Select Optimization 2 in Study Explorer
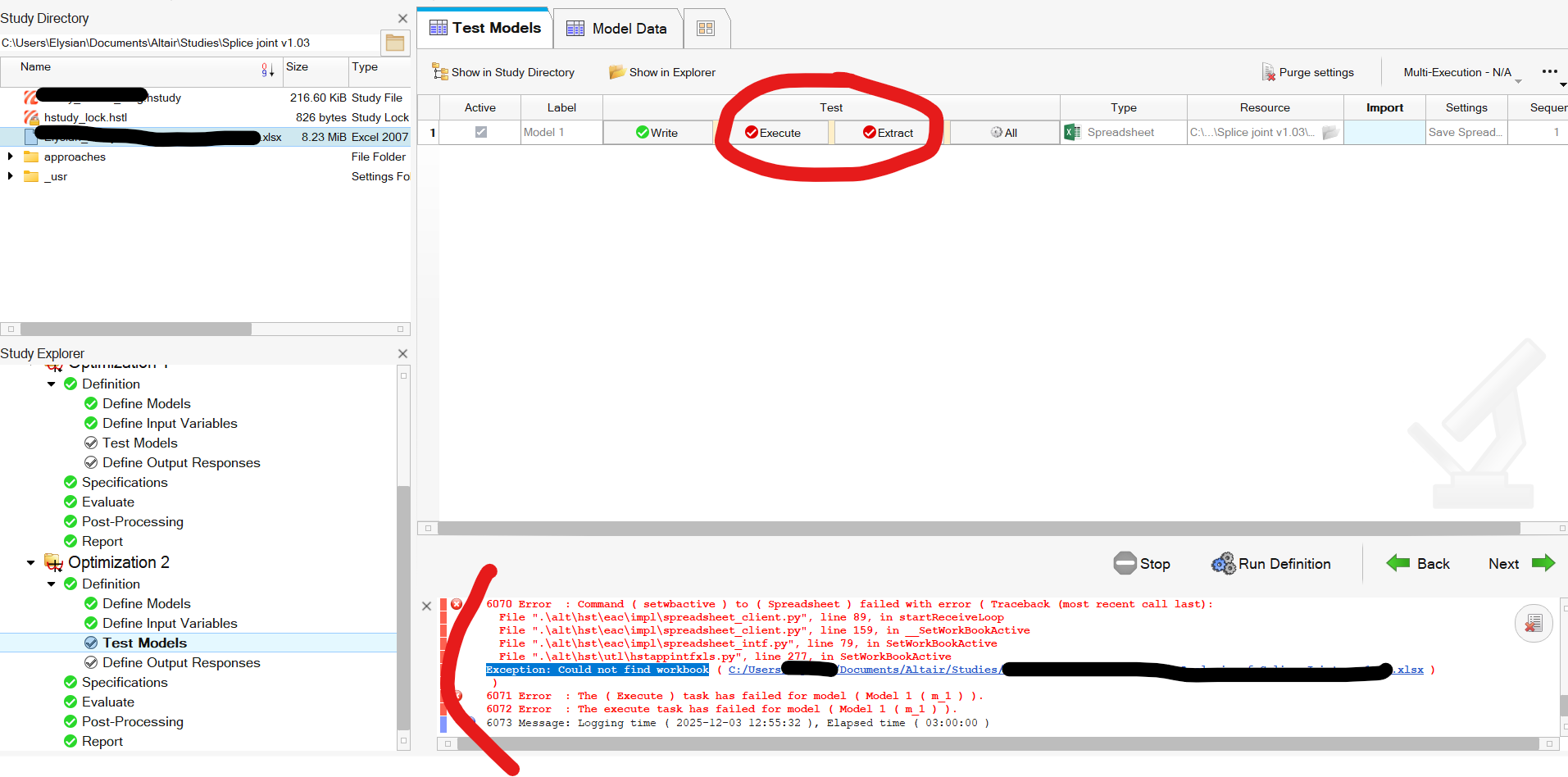 (119, 562)
